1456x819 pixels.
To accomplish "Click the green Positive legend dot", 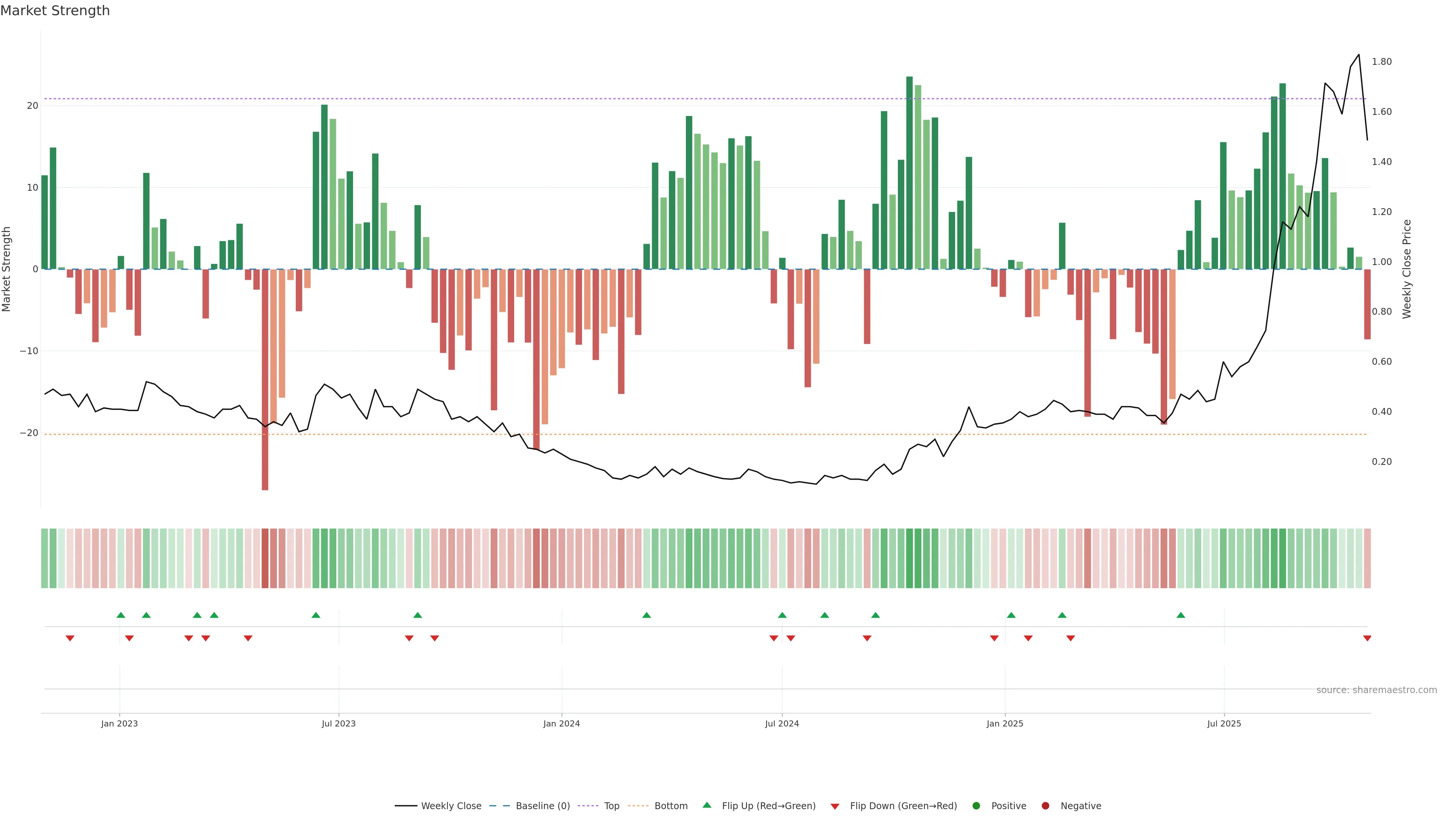I will tap(976, 806).
